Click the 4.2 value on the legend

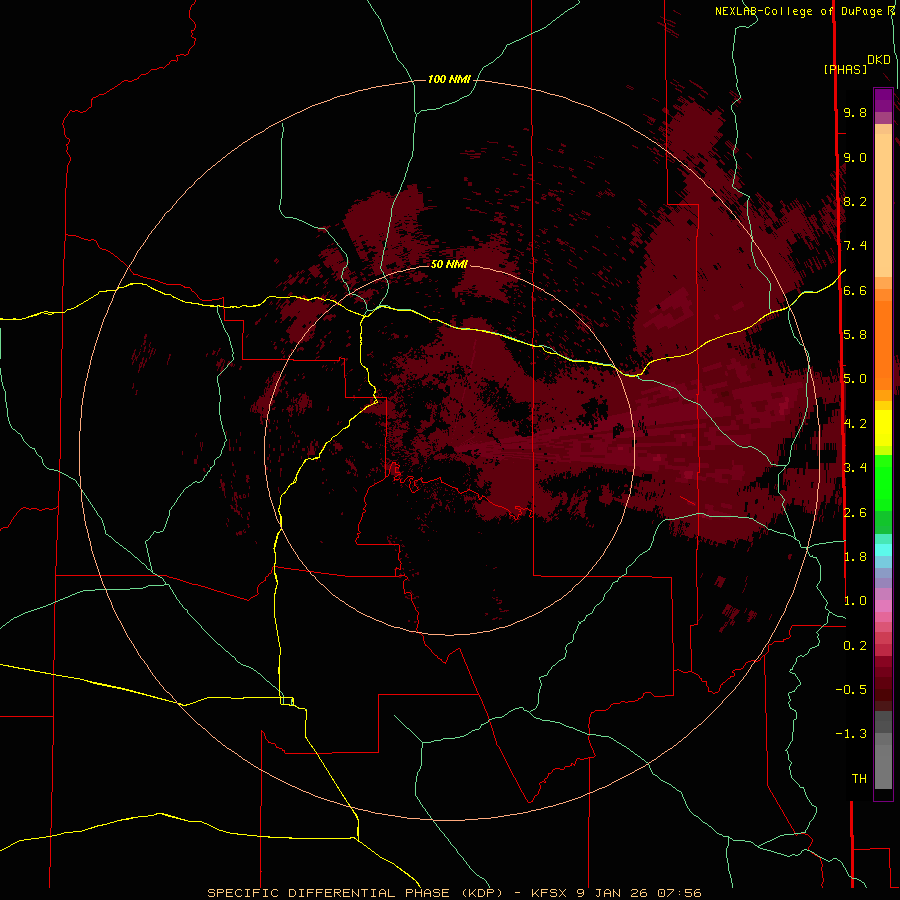(x=855, y=424)
